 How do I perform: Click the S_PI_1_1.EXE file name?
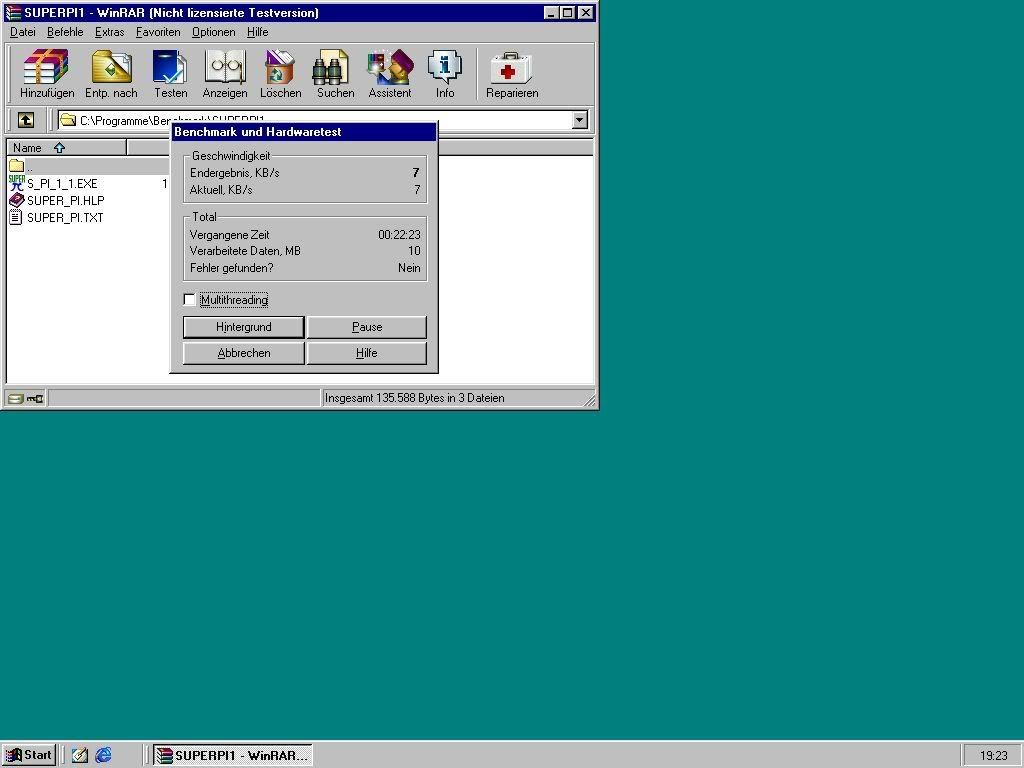pyautogui.click(x=62, y=184)
